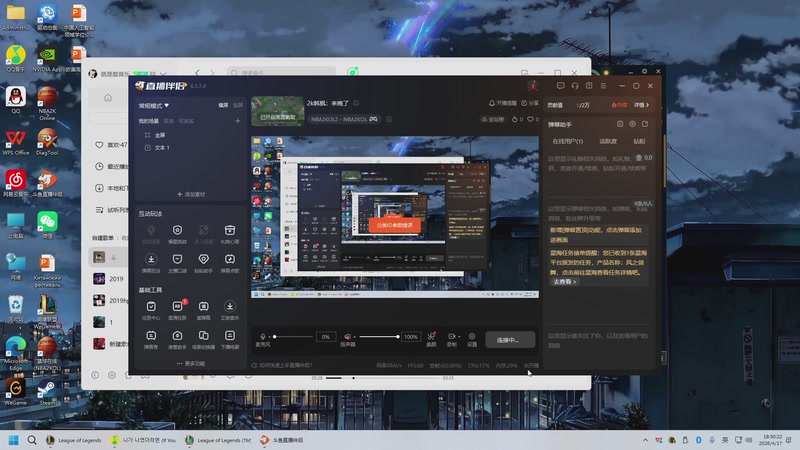The image size is (800, 450).
Task: Open dropdown arrow beside 录制
Action: click(x=459, y=337)
